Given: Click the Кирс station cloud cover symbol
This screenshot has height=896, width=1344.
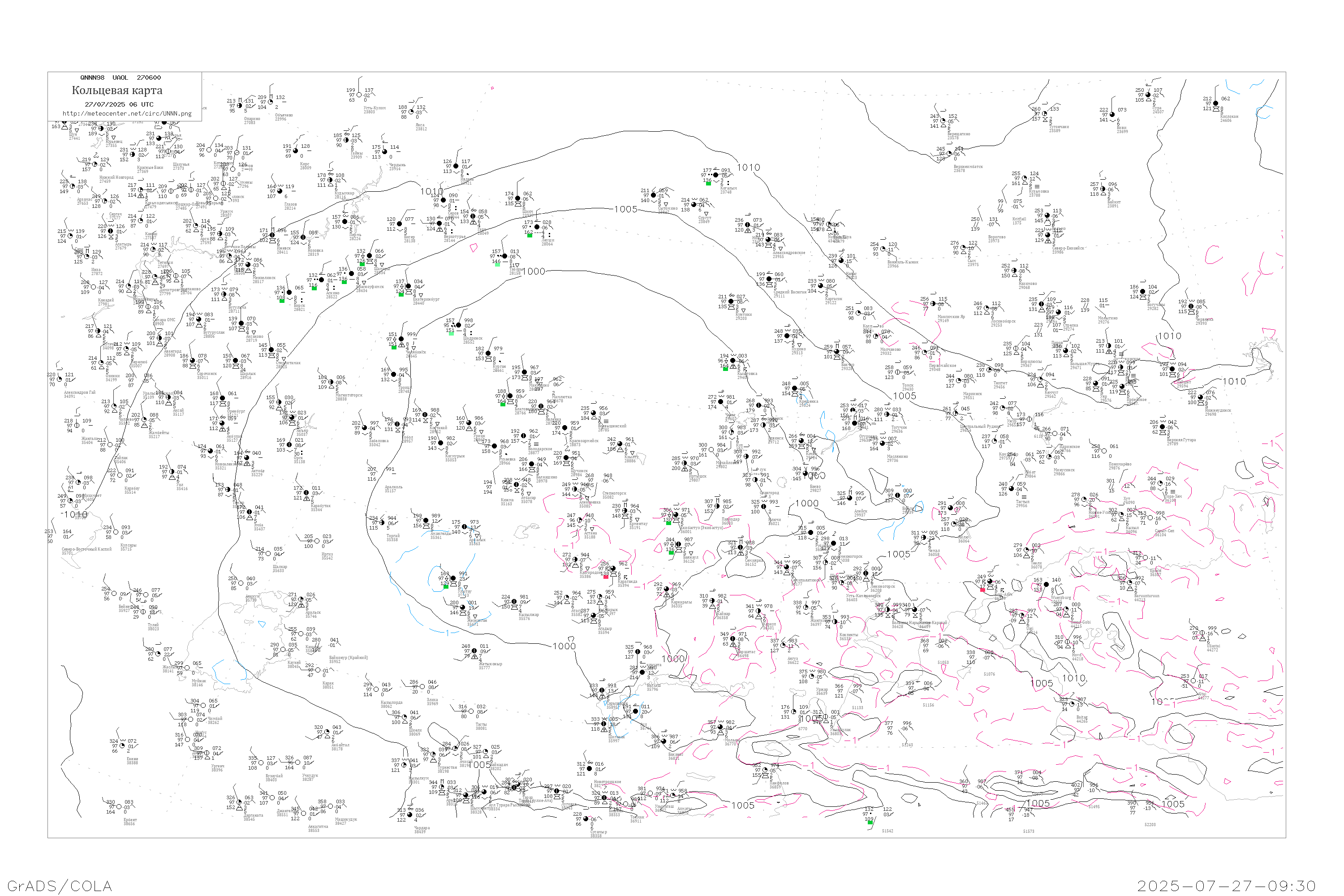Looking at the screenshot, I should pos(295,151).
